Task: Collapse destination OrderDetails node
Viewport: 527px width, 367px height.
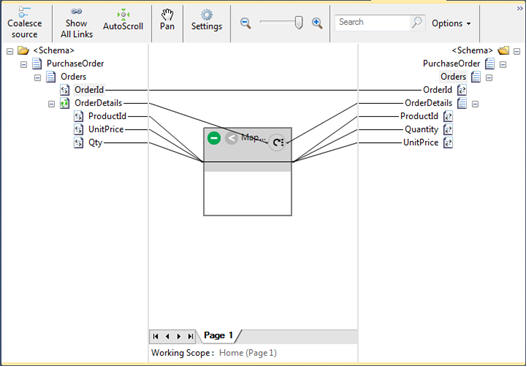Action: (x=475, y=104)
